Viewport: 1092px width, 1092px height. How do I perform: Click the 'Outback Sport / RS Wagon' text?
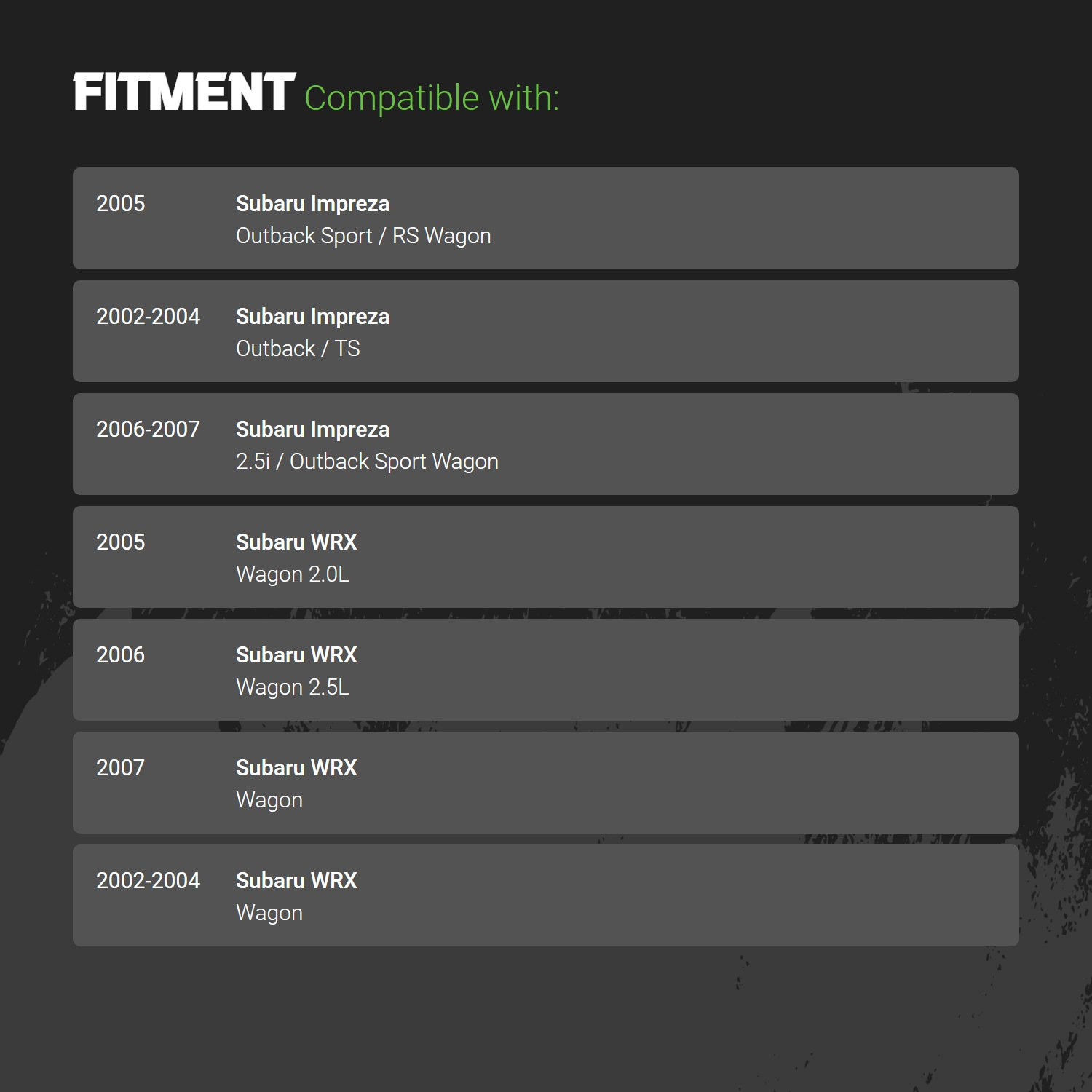pos(363,236)
